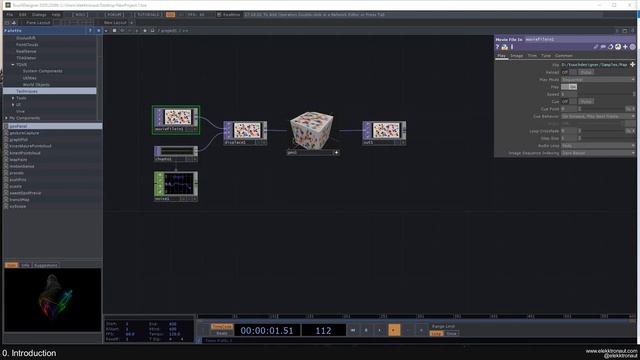Image resolution: width=640 pixels, height=360 pixels.
Task: Switch timeline display to TimeCode
Action: pyautogui.click(x=222, y=327)
